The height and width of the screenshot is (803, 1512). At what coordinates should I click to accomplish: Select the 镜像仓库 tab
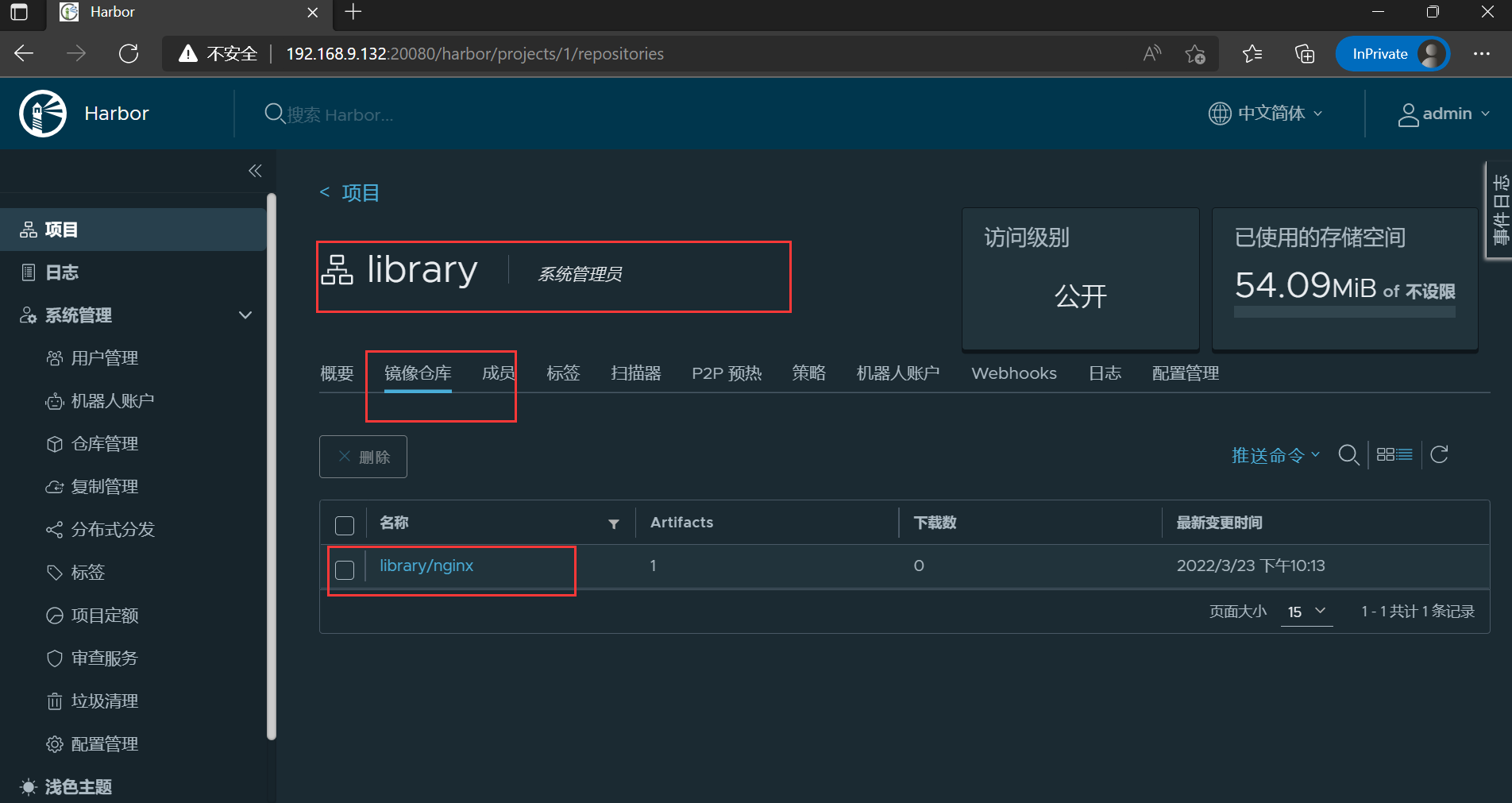418,373
